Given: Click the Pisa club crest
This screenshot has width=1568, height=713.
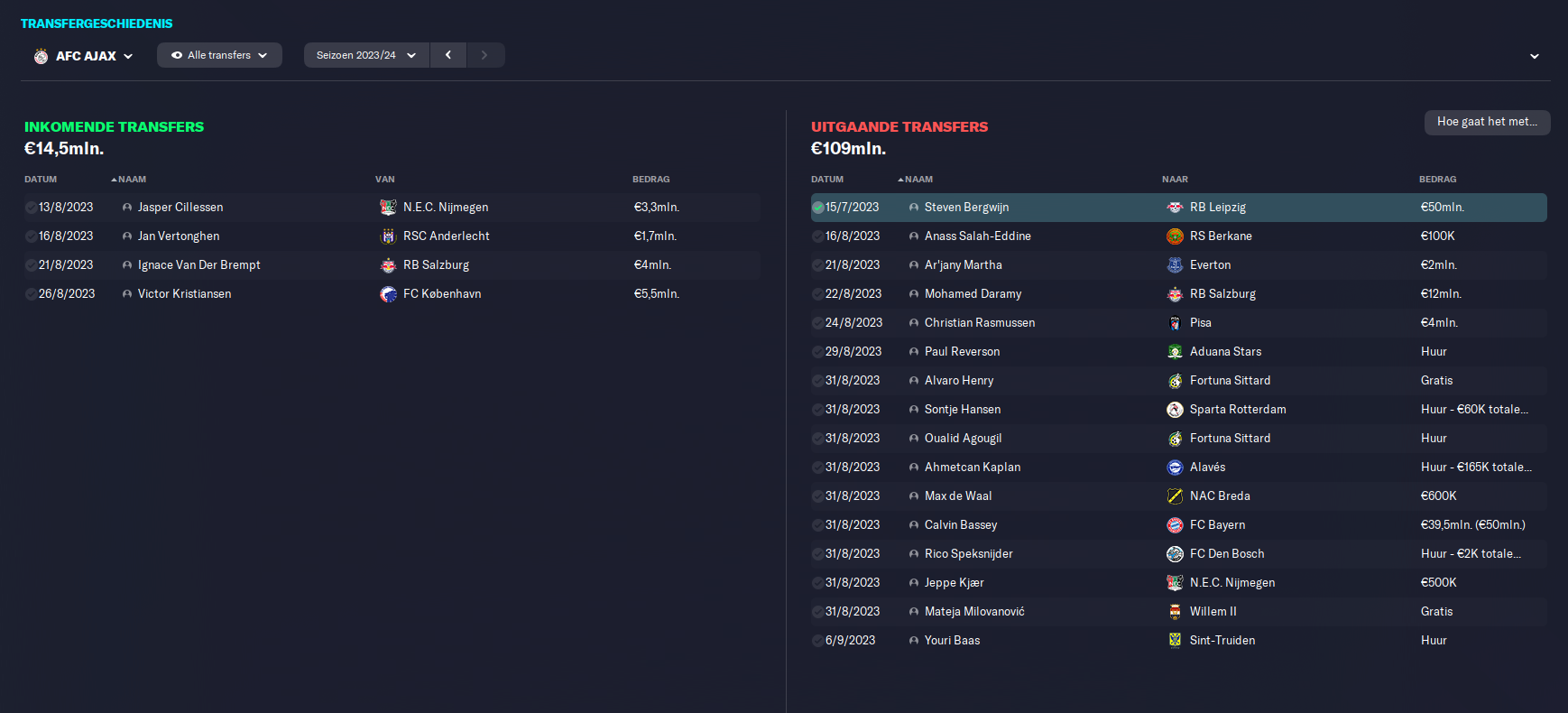Looking at the screenshot, I should point(1175,323).
